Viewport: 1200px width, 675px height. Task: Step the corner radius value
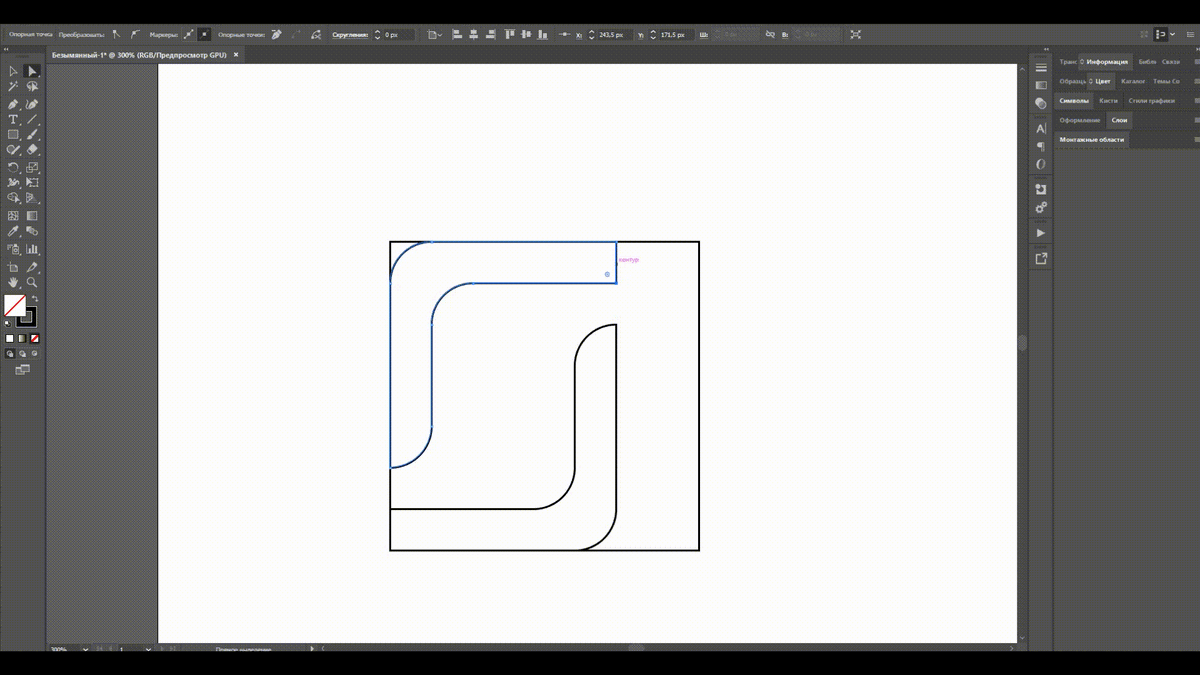click(x=377, y=34)
